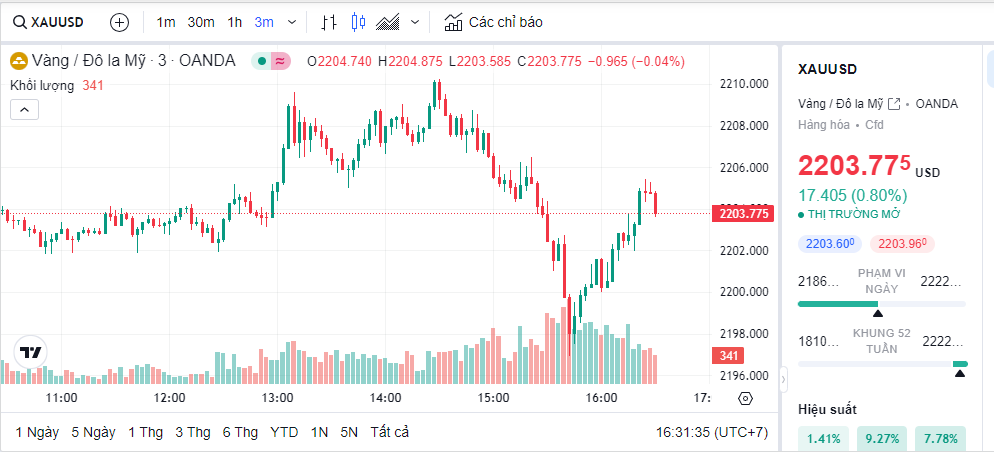The width and height of the screenshot is (994, 455).
Task: Collapse the chart legend with arrow button
Action: click(24, 110)
